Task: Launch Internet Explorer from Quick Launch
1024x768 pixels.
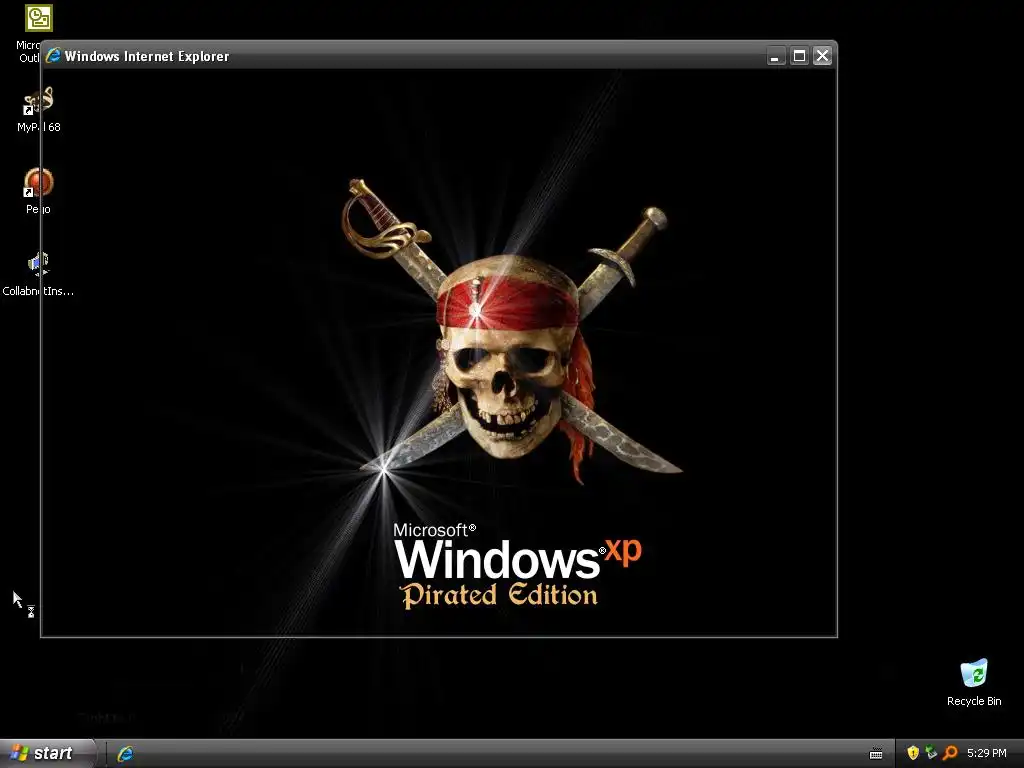Action: (x=125, y=754)
